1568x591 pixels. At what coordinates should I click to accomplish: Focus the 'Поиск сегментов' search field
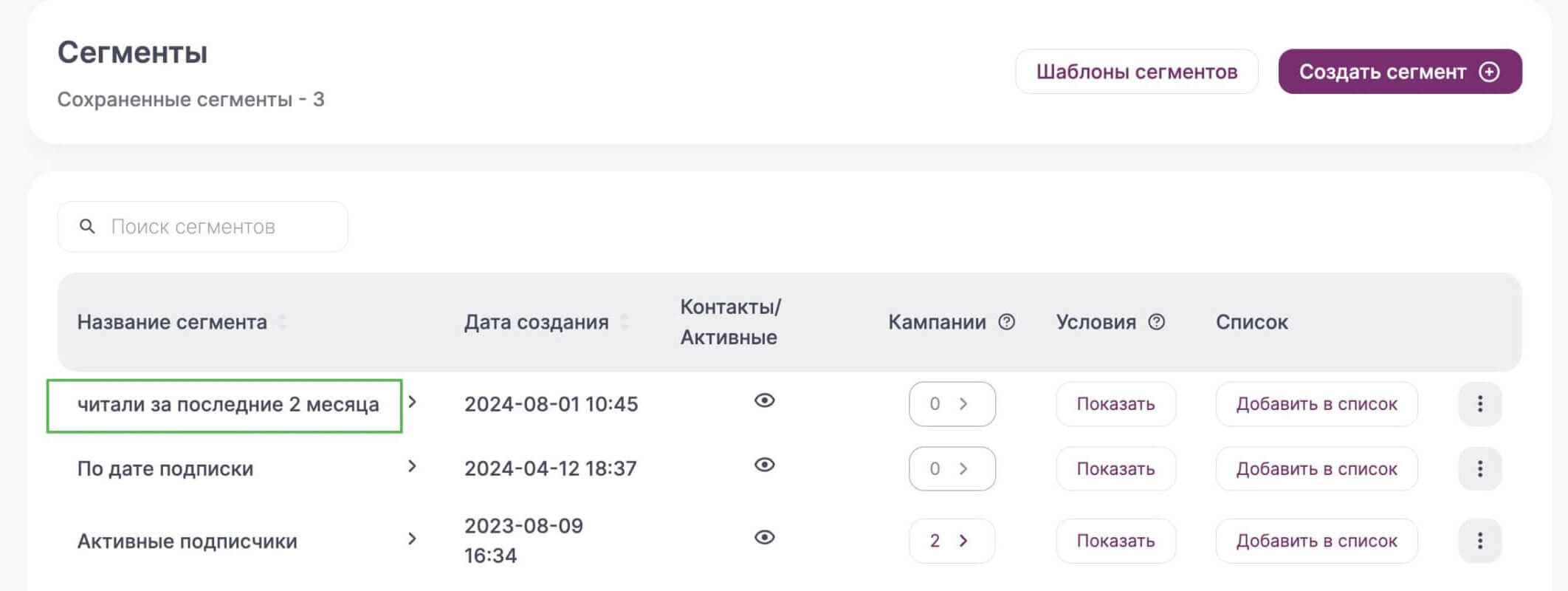pos(214,227)
